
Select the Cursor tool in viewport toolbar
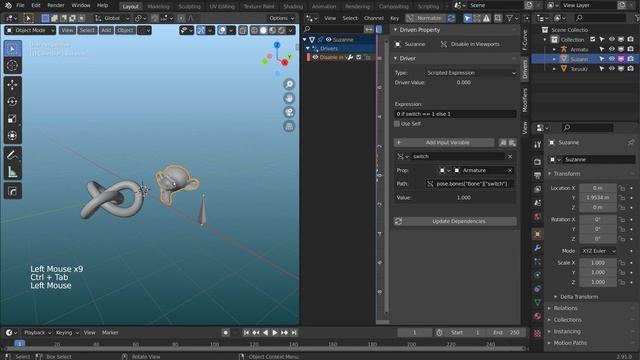[x=12, y=65]
